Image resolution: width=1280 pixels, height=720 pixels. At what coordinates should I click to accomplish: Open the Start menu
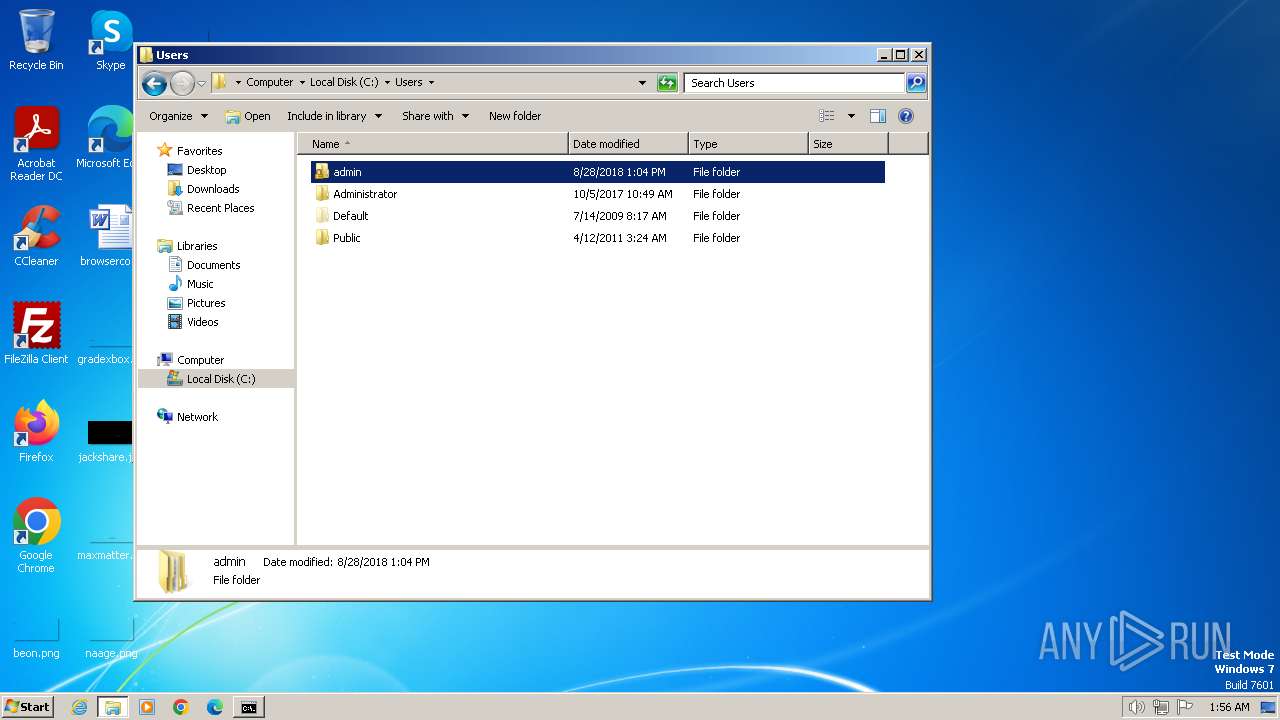pyautogui.click(x=27, y=707)
